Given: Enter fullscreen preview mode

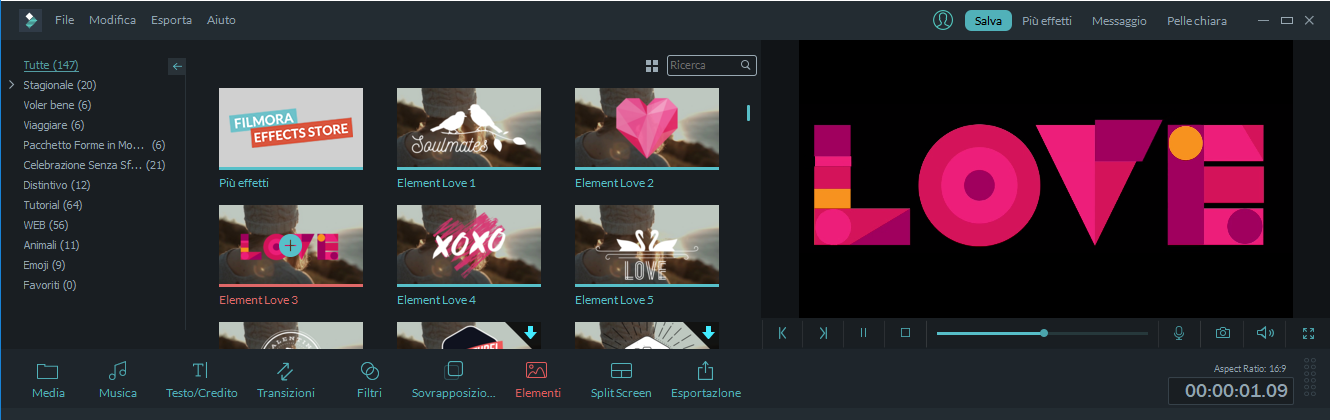Looking at the screenshot, I should point(1308,333).
